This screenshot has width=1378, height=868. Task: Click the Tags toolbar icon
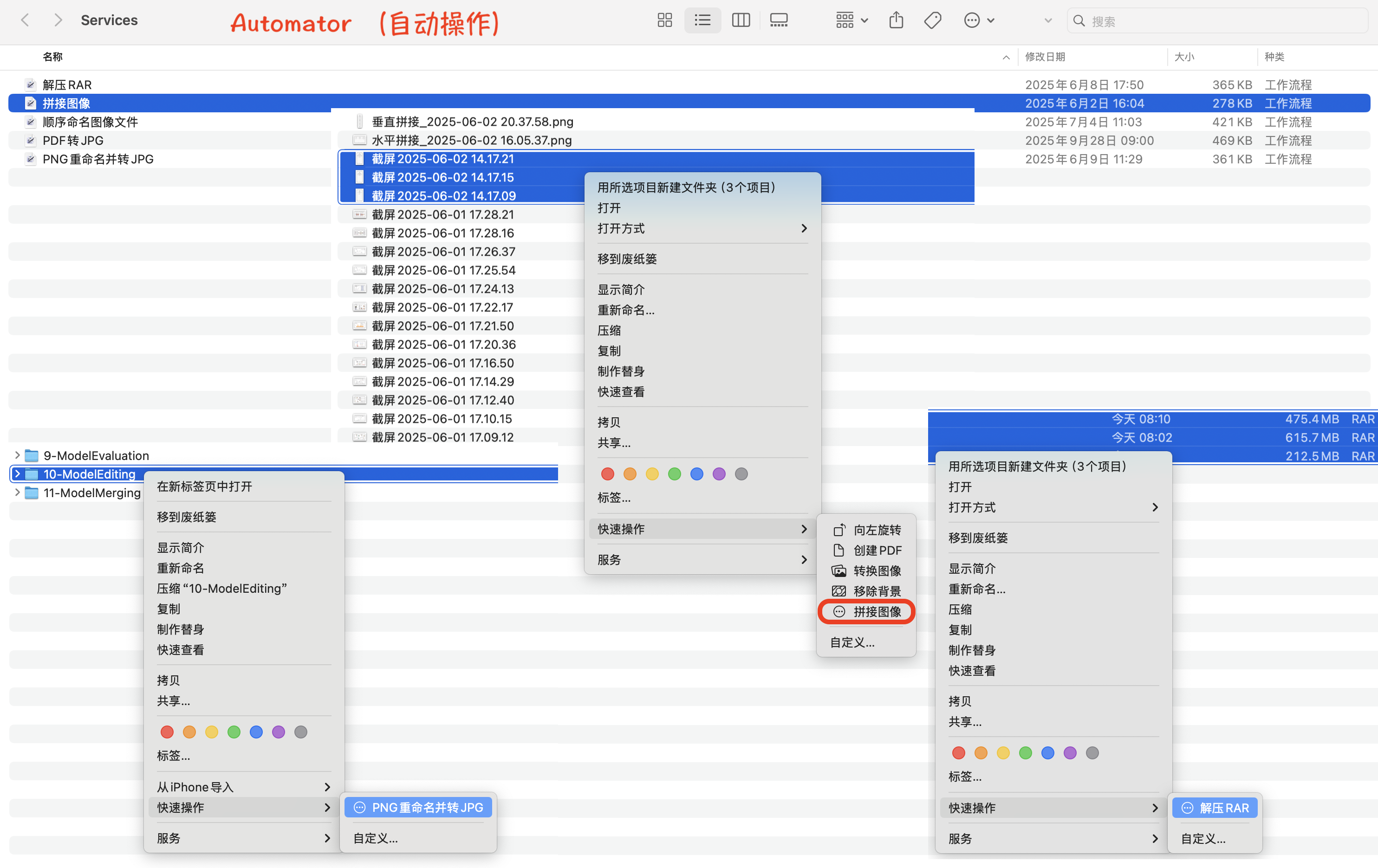pos(932,20)
